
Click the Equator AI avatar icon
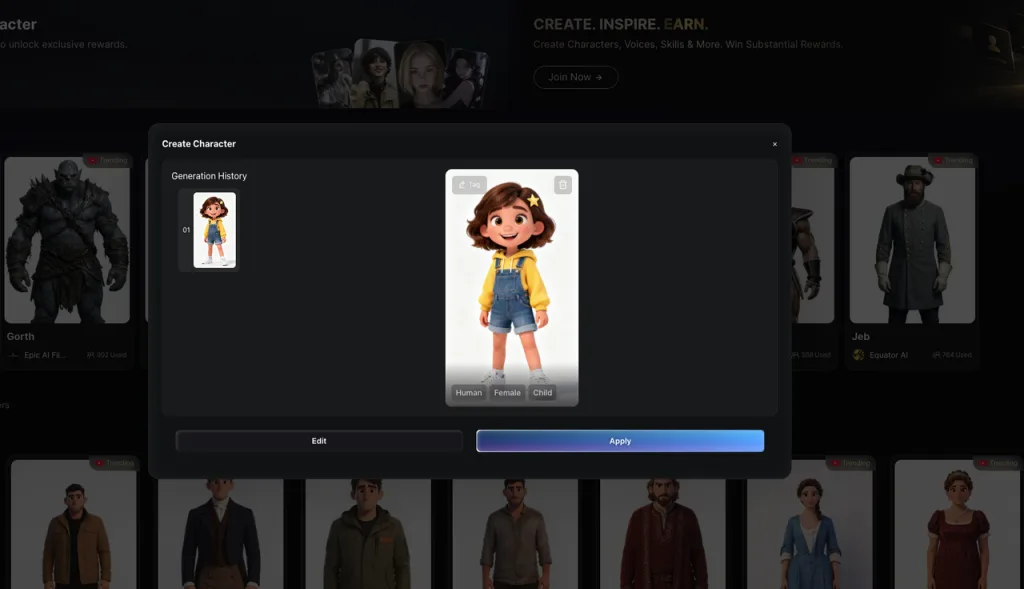tap(858, 355)
